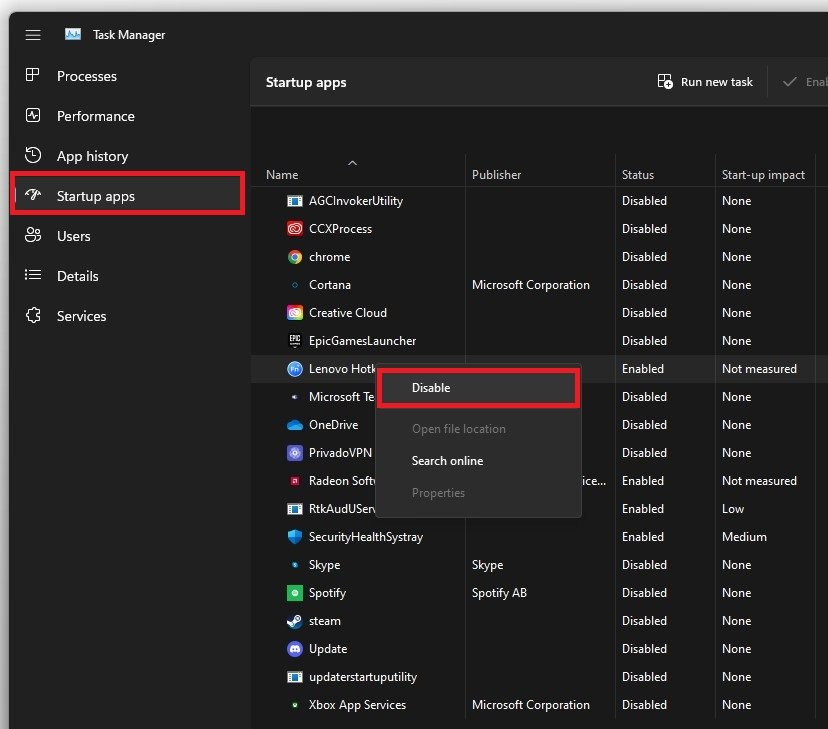Click the Processes sidebar icon
This screenshot has height=729, width=828.
33,76
